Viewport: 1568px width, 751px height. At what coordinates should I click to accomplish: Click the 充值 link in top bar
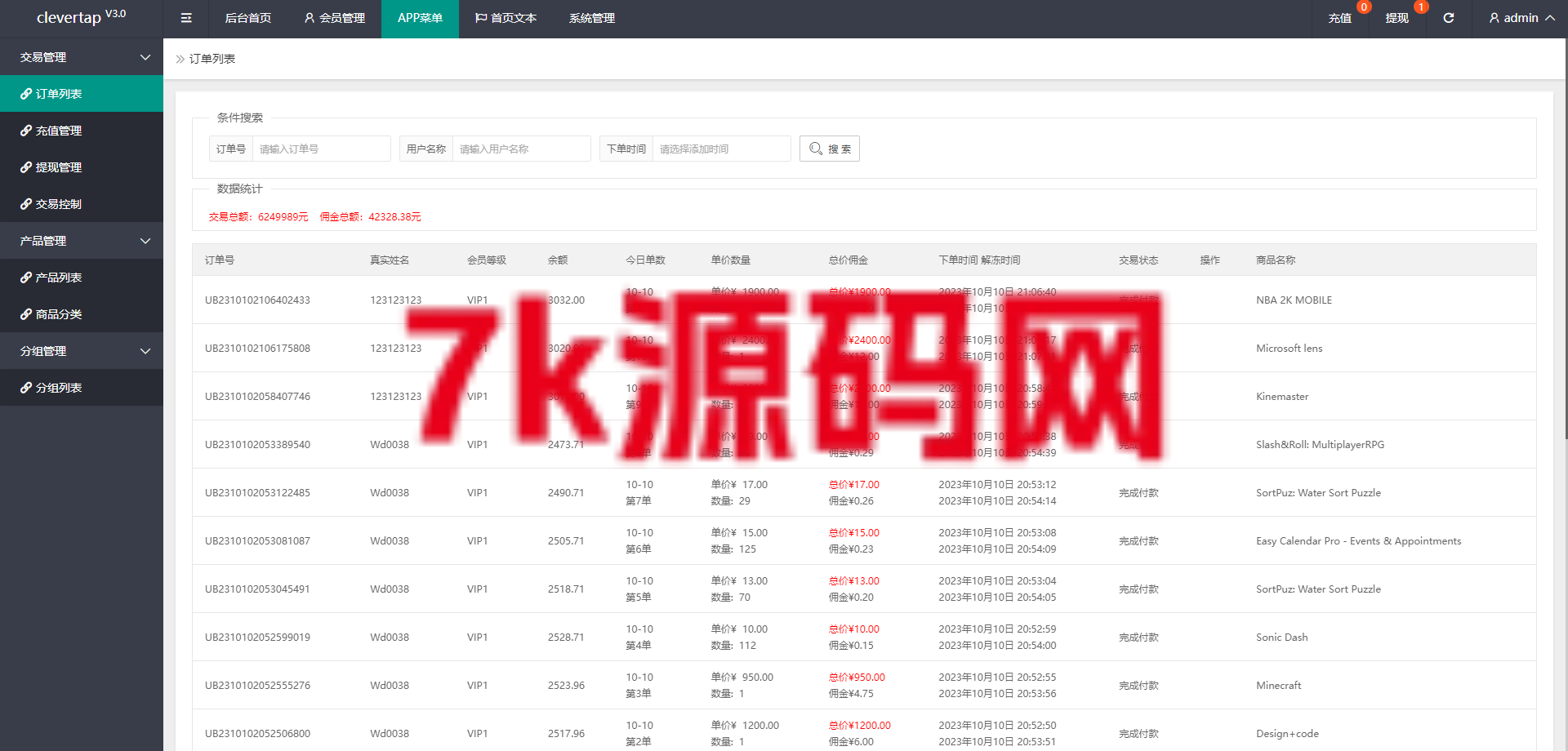pyautogui.click(x=1340, y=18)
